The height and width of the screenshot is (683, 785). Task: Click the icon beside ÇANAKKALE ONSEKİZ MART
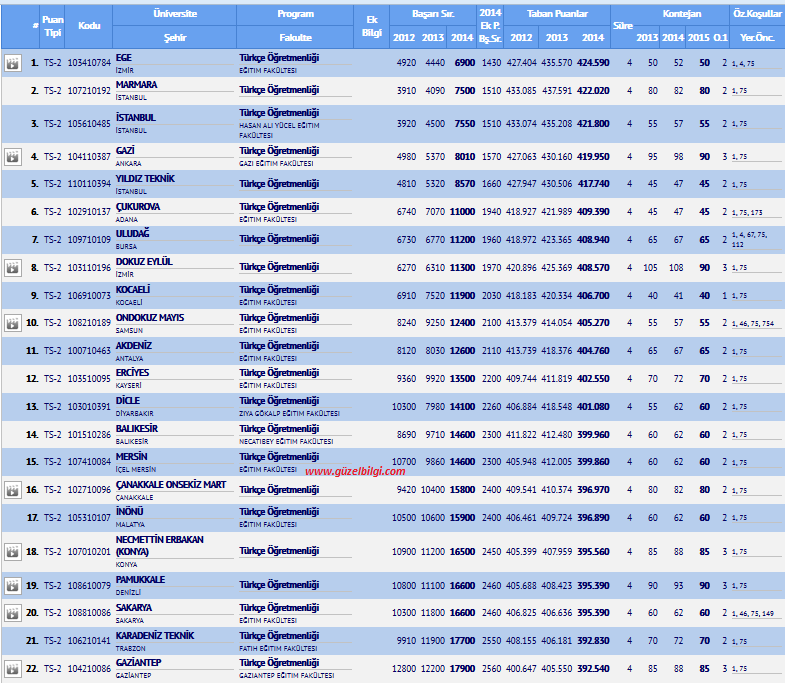(x=13, y=490)
